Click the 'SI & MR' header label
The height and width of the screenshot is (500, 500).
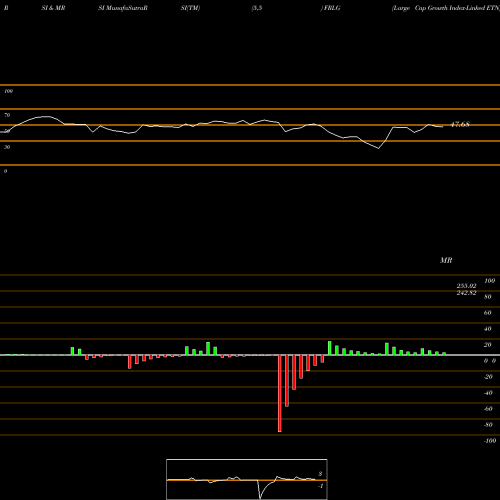[53, 8]
